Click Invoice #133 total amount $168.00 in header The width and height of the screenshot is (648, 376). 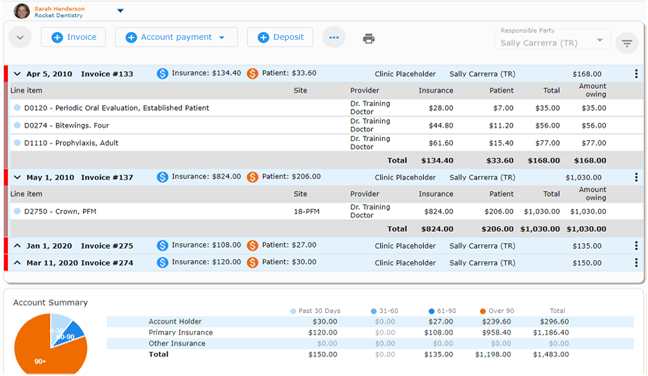pyautogui.click(x=587, y=74)
